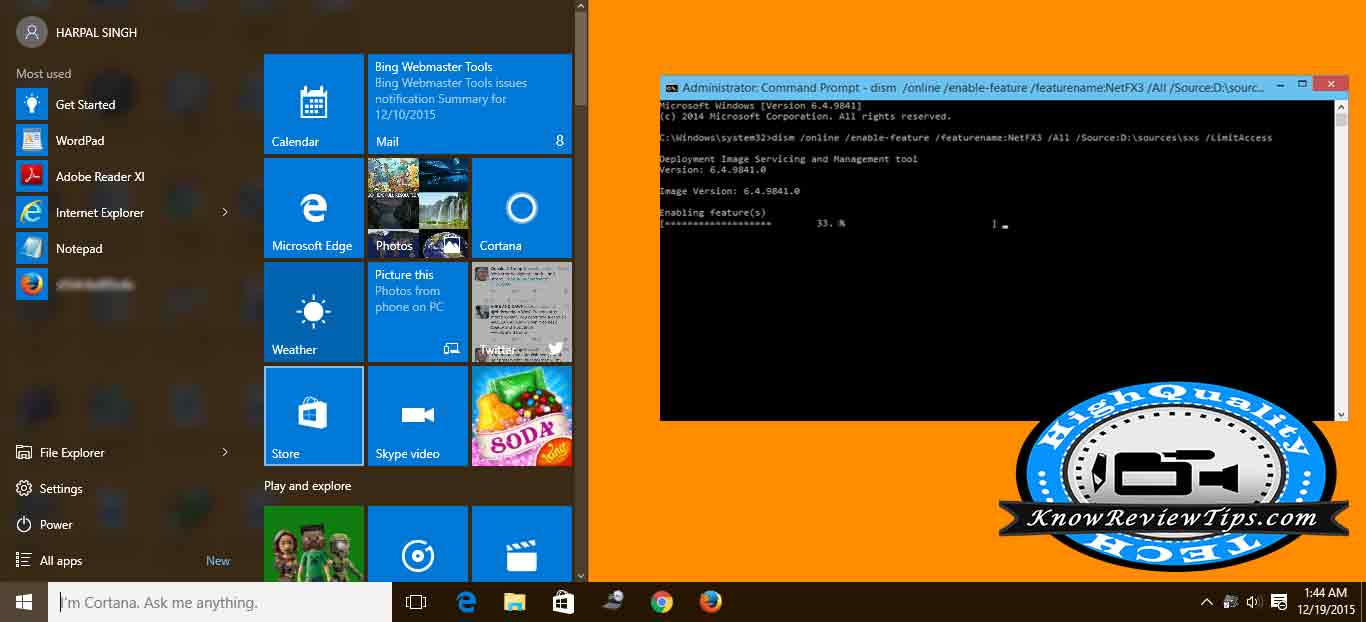
Task: Click Cortana search box
Action: [x=220, y=602]
